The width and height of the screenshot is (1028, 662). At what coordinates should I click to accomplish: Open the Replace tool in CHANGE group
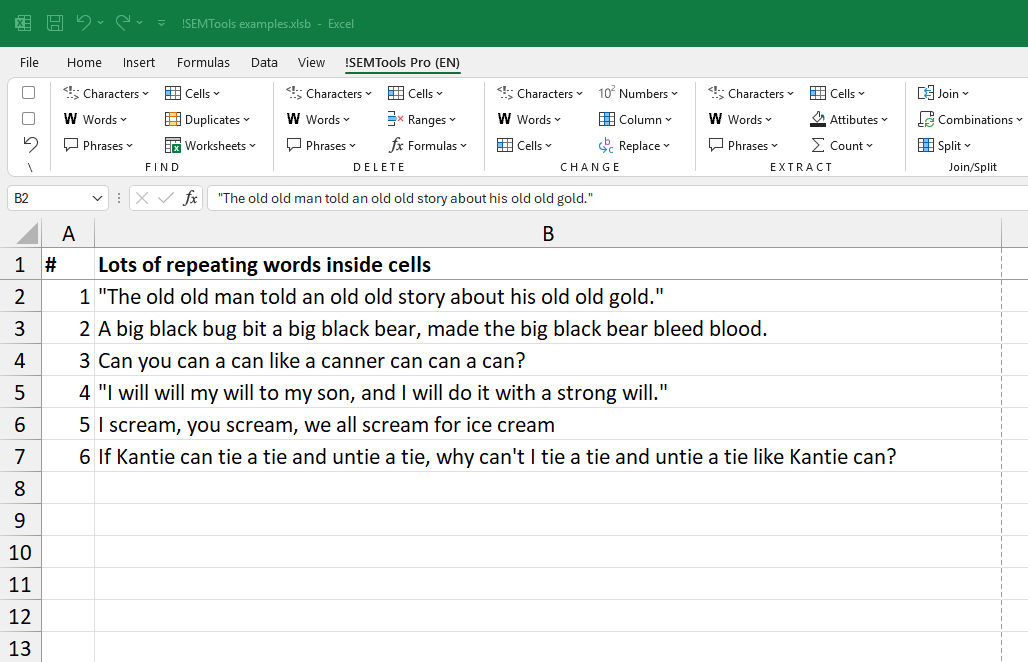(x=634, y=146)
